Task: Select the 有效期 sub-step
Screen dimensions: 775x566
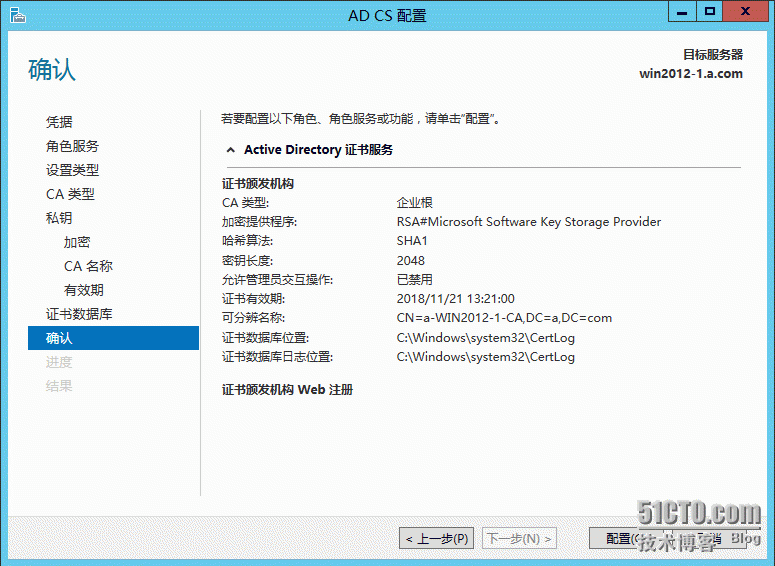Action: click(84, 290)
